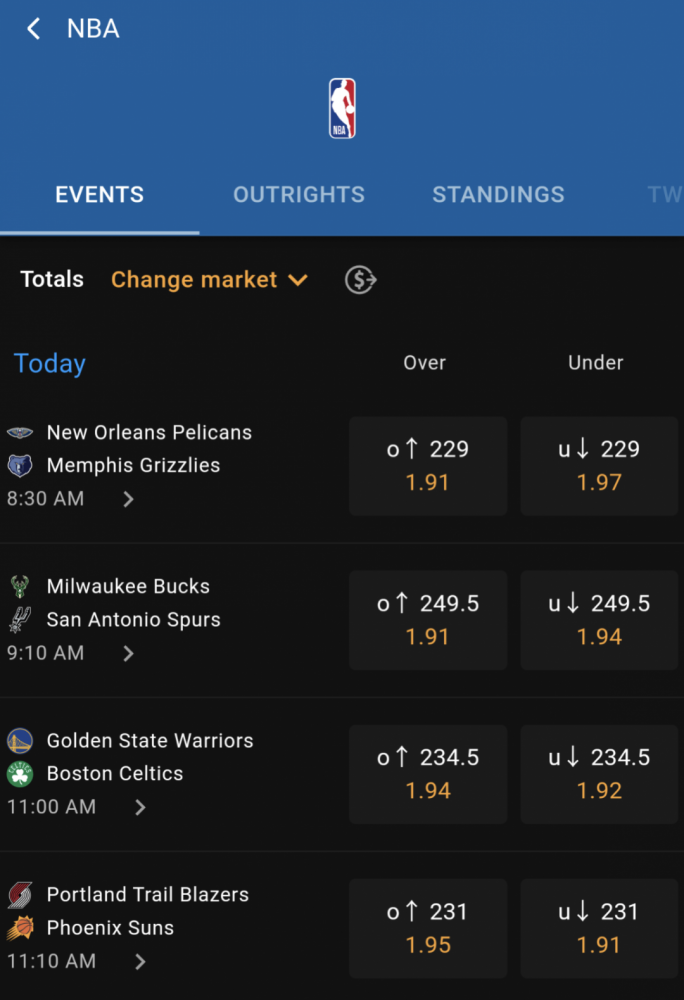This screenshot has width=684, height=1000.
Task: Select the San Antonio Spurs team name
Action: pyautogui.click(x=133, y=620)
